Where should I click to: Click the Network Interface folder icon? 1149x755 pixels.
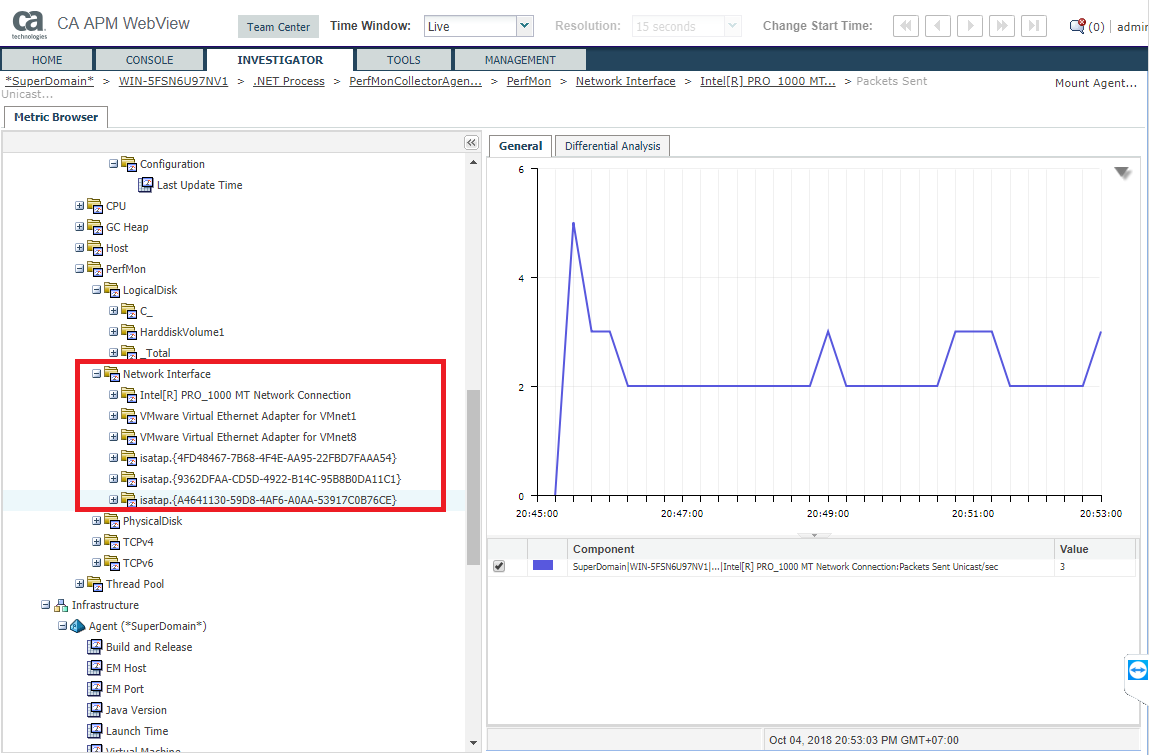pyautogui.click(x=112, y=375)
